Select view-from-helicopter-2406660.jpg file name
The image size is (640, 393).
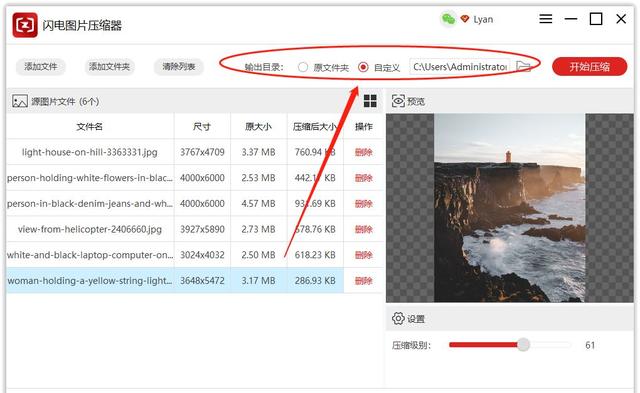click(89, 229)
